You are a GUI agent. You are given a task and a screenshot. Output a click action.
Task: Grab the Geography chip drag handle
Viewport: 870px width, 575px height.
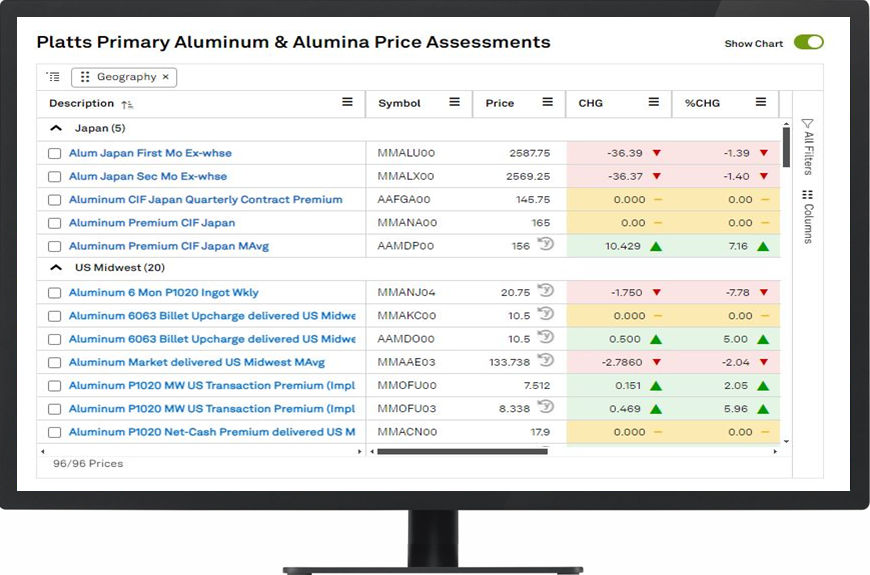point(85,77)
